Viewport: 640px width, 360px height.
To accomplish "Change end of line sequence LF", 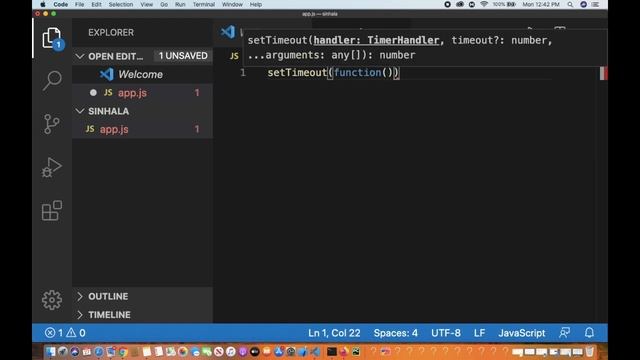I will pos(480,333).
